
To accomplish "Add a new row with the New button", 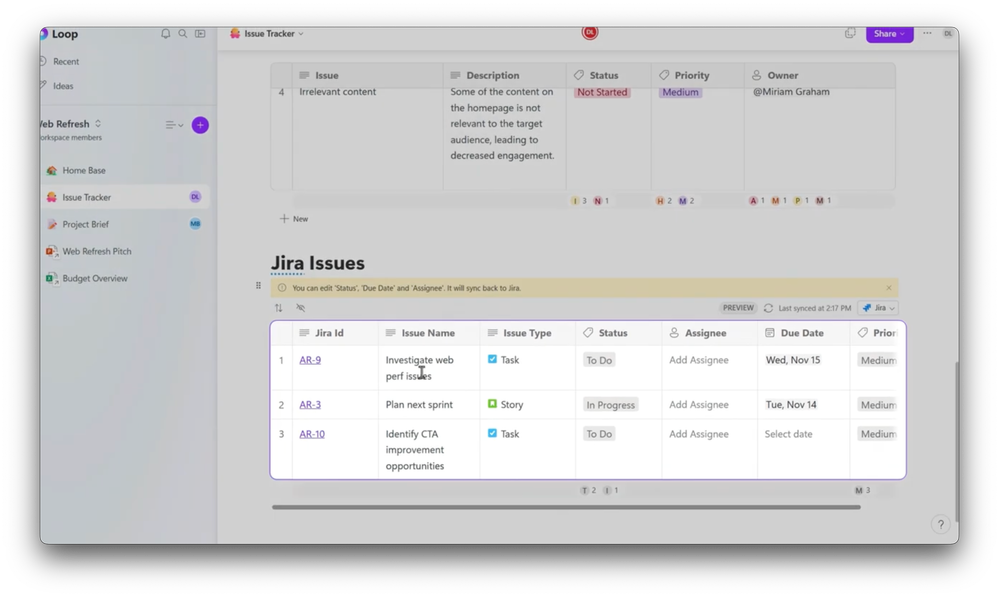I will [294, 219].
